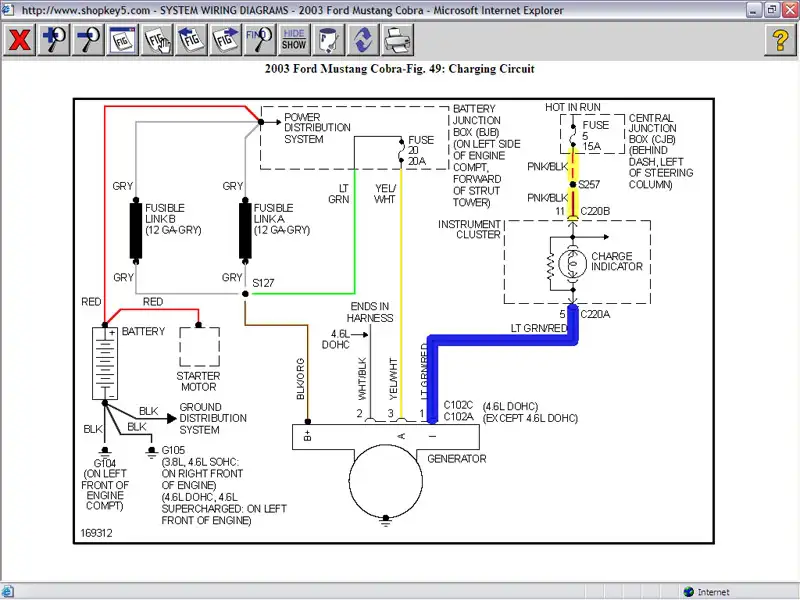Print the wiring diagram
Image resolution: width=800 pixels, height=600 pixels.
click(397, 39)
